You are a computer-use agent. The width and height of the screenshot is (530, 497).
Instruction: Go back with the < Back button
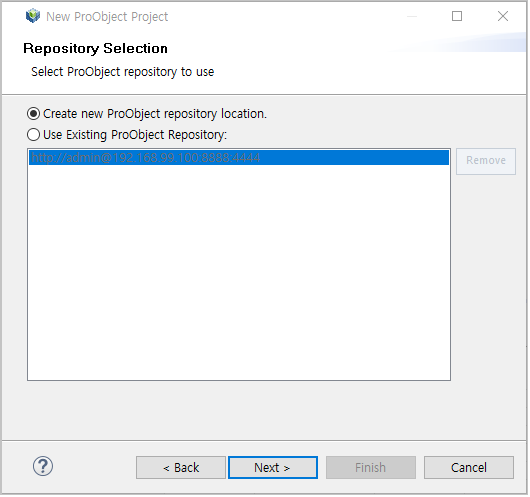pos(181,469)
